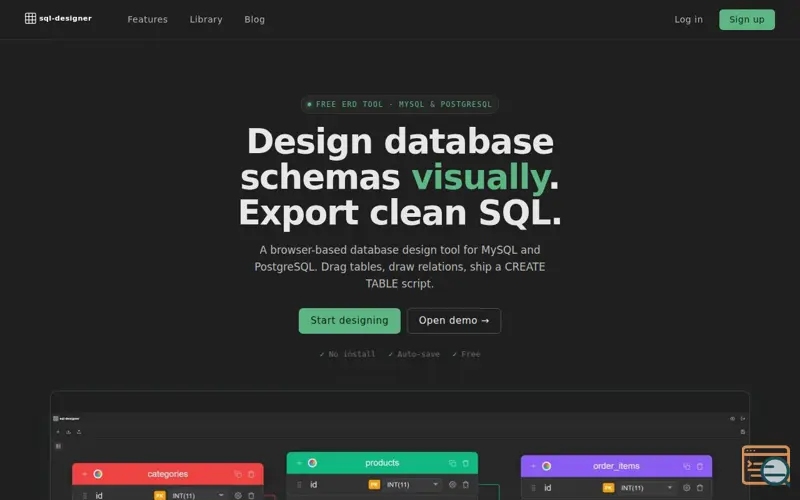The width and height of the screenshot is (800, 500).
Task: Click the logout icon in demo preview header
Action: point(743,418)
